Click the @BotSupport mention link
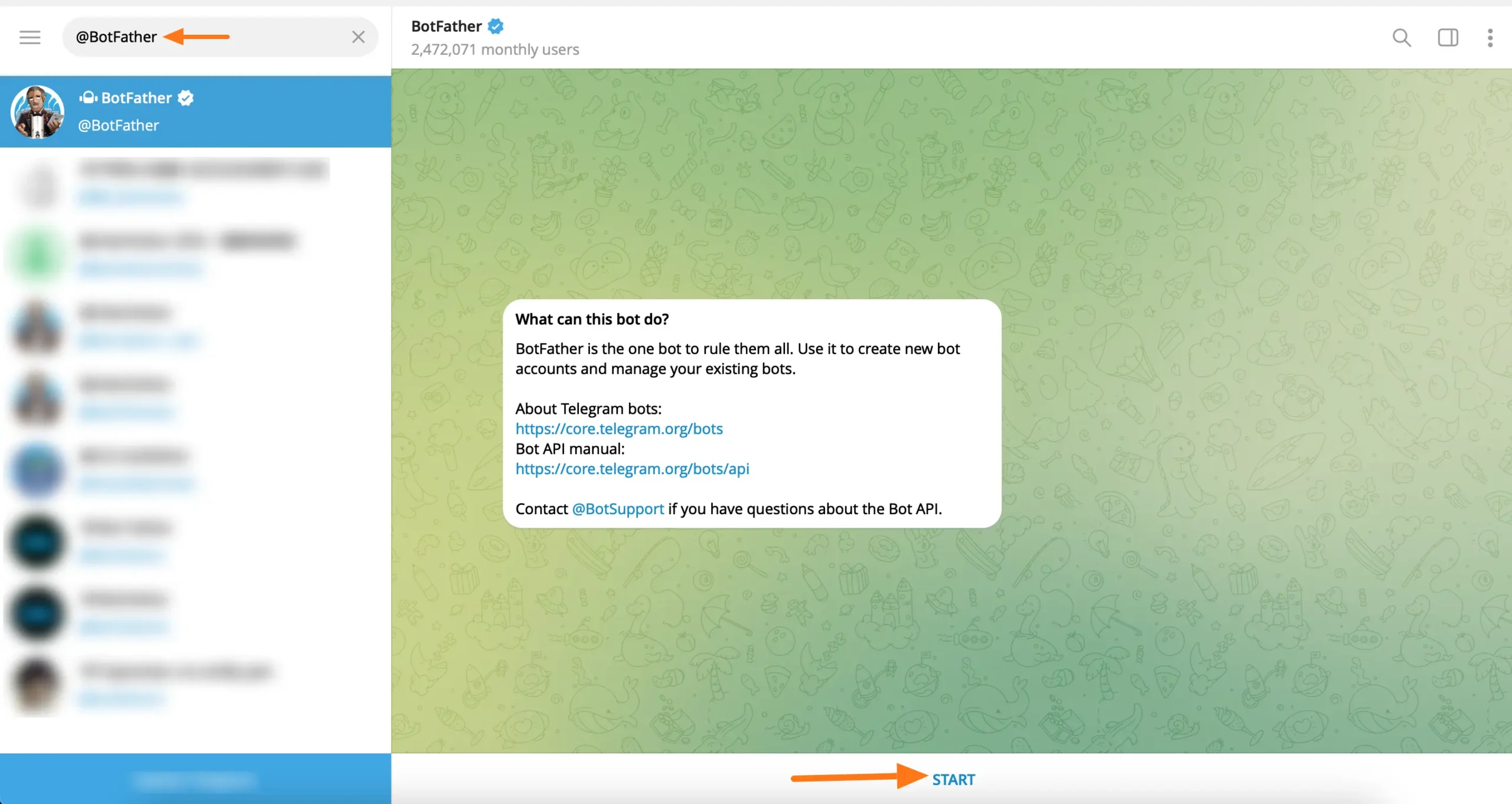This screenshot has width=1512, height=804. [618, 509]
